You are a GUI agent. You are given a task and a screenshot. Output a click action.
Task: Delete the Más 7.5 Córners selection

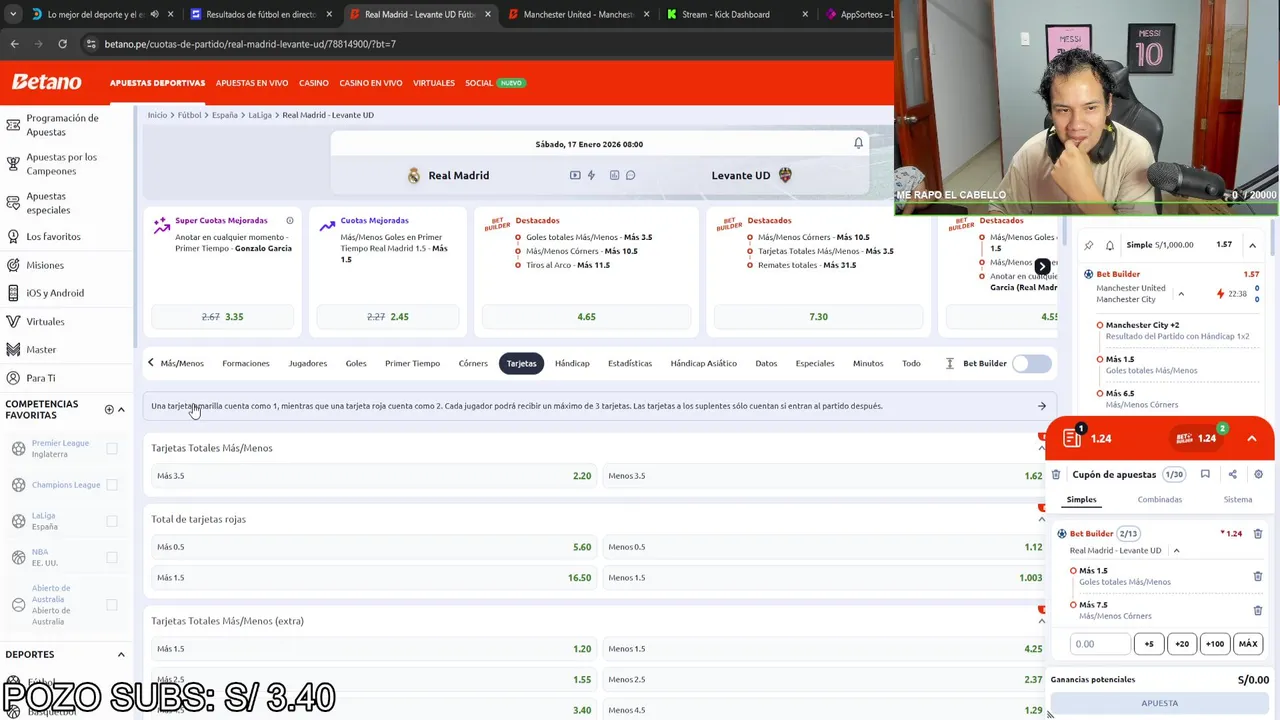[1258, 610]
